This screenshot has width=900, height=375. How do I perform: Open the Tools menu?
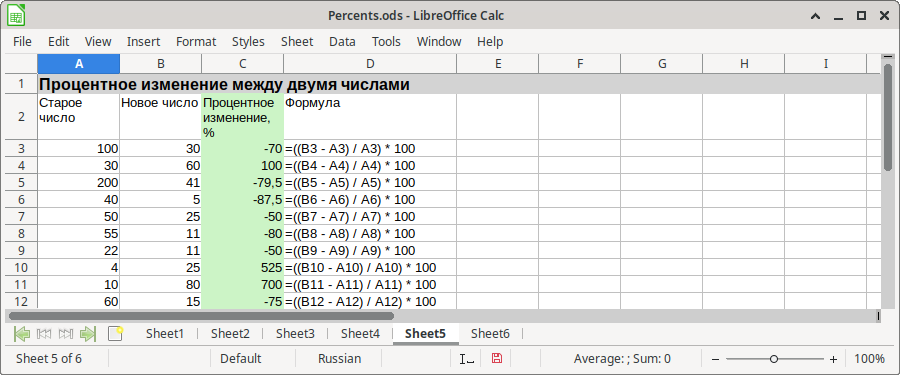(386, 41)
